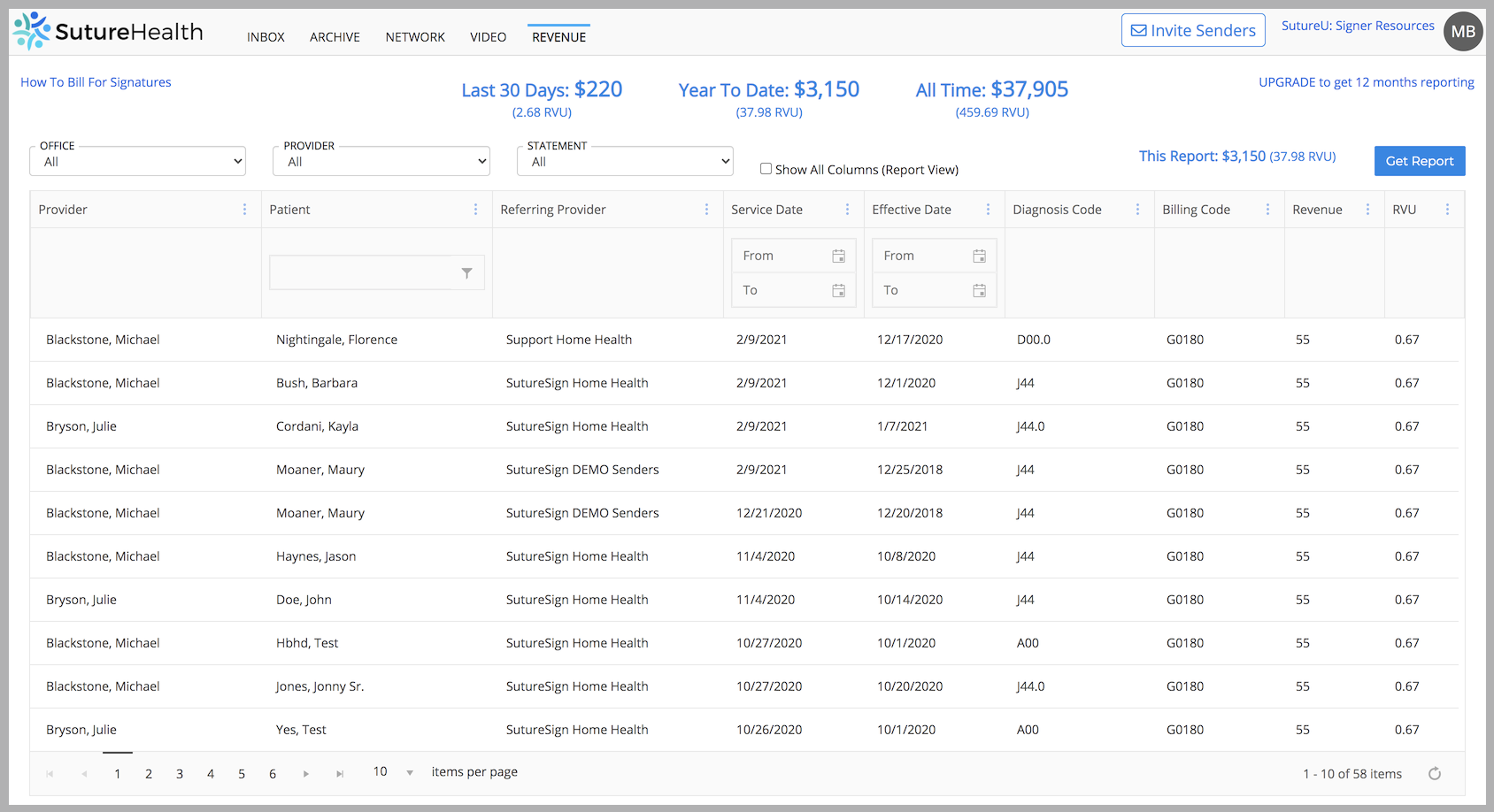Open the Diagnosis Code column menu
Screen dimensions: 1494x812
point(1138,209)
